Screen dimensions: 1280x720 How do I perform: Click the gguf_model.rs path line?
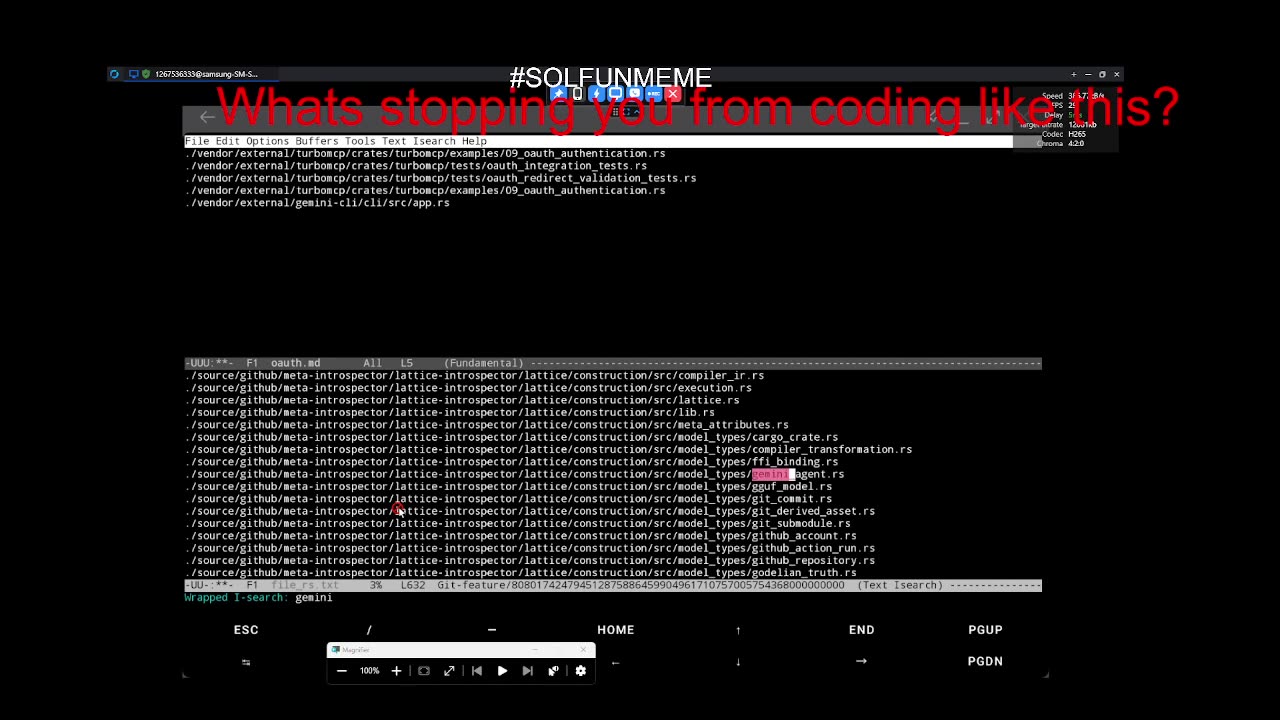508,486
